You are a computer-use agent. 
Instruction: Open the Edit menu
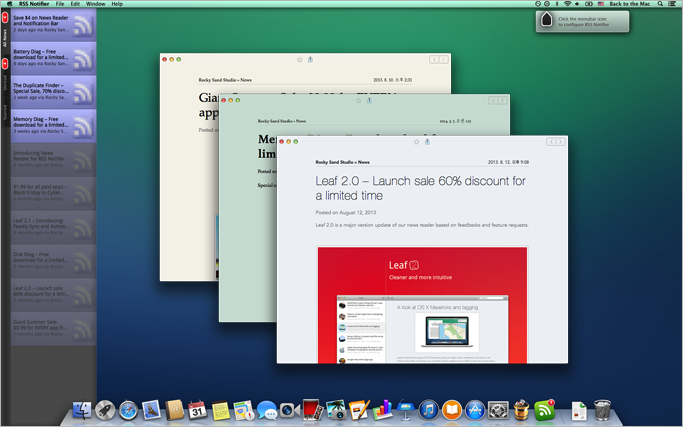click(x=75, y=3)
